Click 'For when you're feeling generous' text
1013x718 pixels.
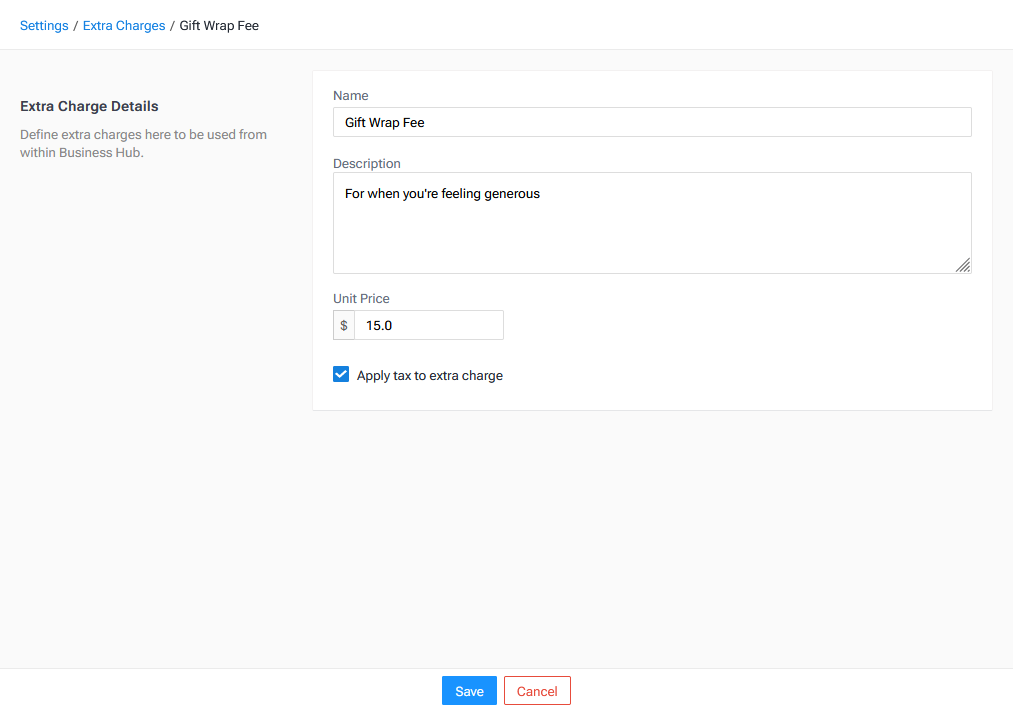click(x=442, y=194)
